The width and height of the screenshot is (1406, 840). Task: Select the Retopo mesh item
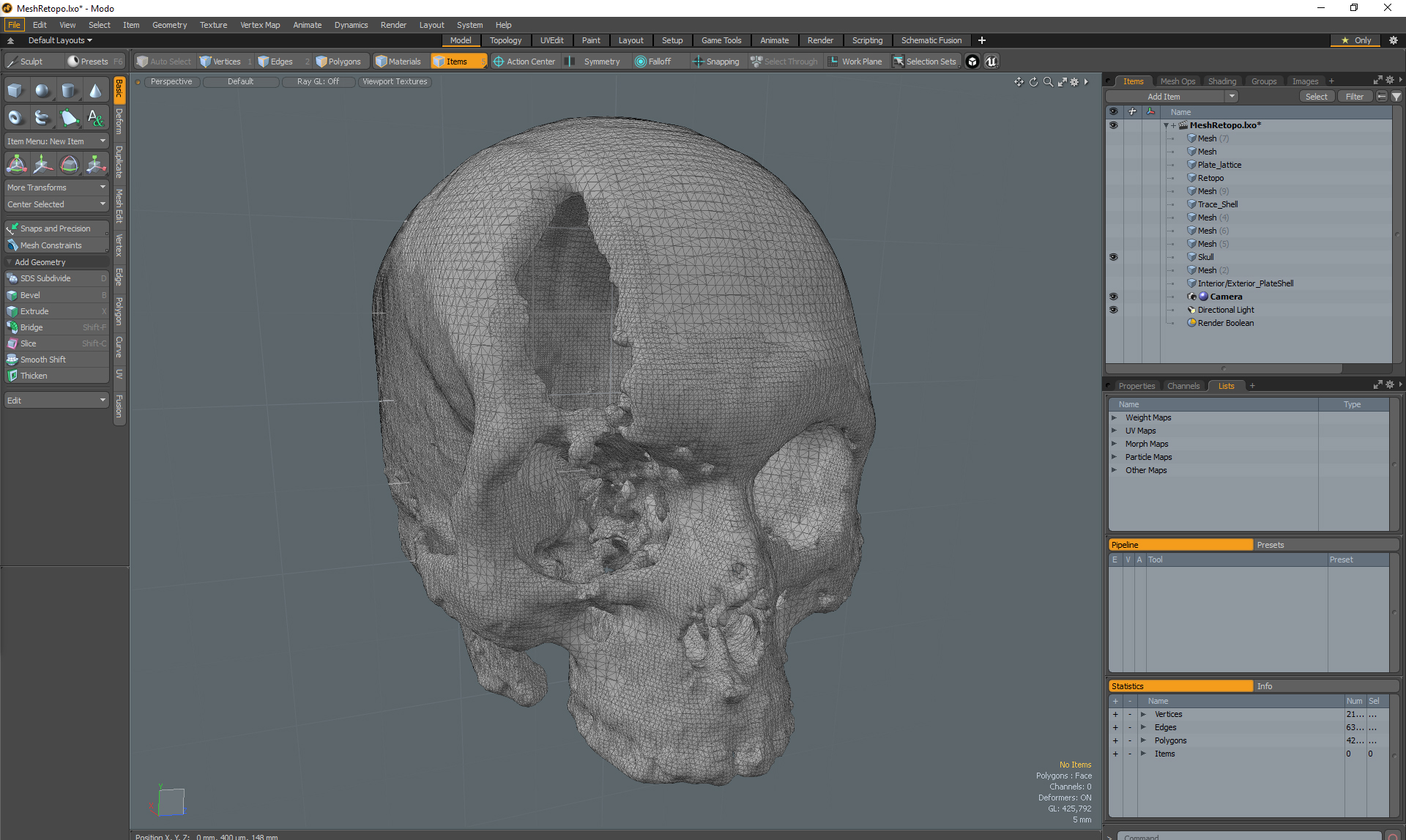1210,178
